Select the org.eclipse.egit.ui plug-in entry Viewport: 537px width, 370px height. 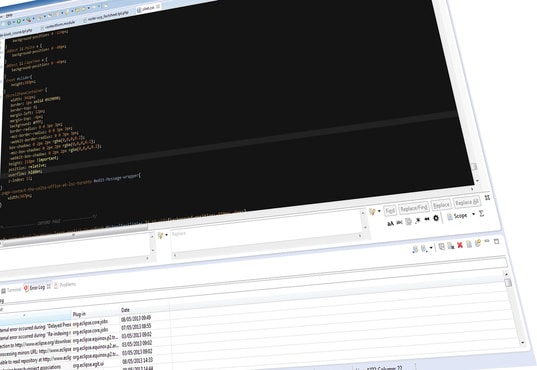tap(89, 365)
